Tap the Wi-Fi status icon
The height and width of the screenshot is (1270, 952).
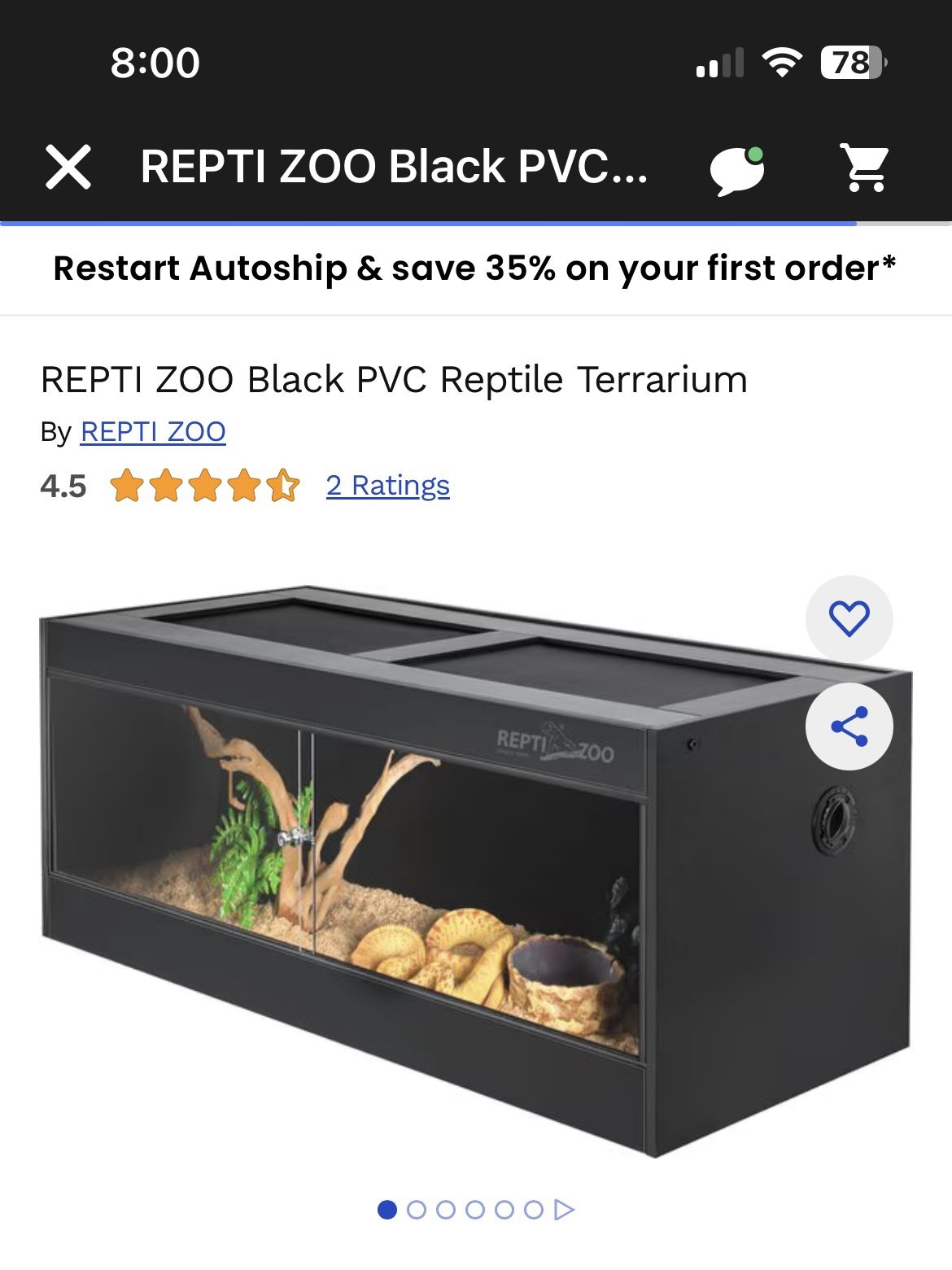[x=781, y=62]
